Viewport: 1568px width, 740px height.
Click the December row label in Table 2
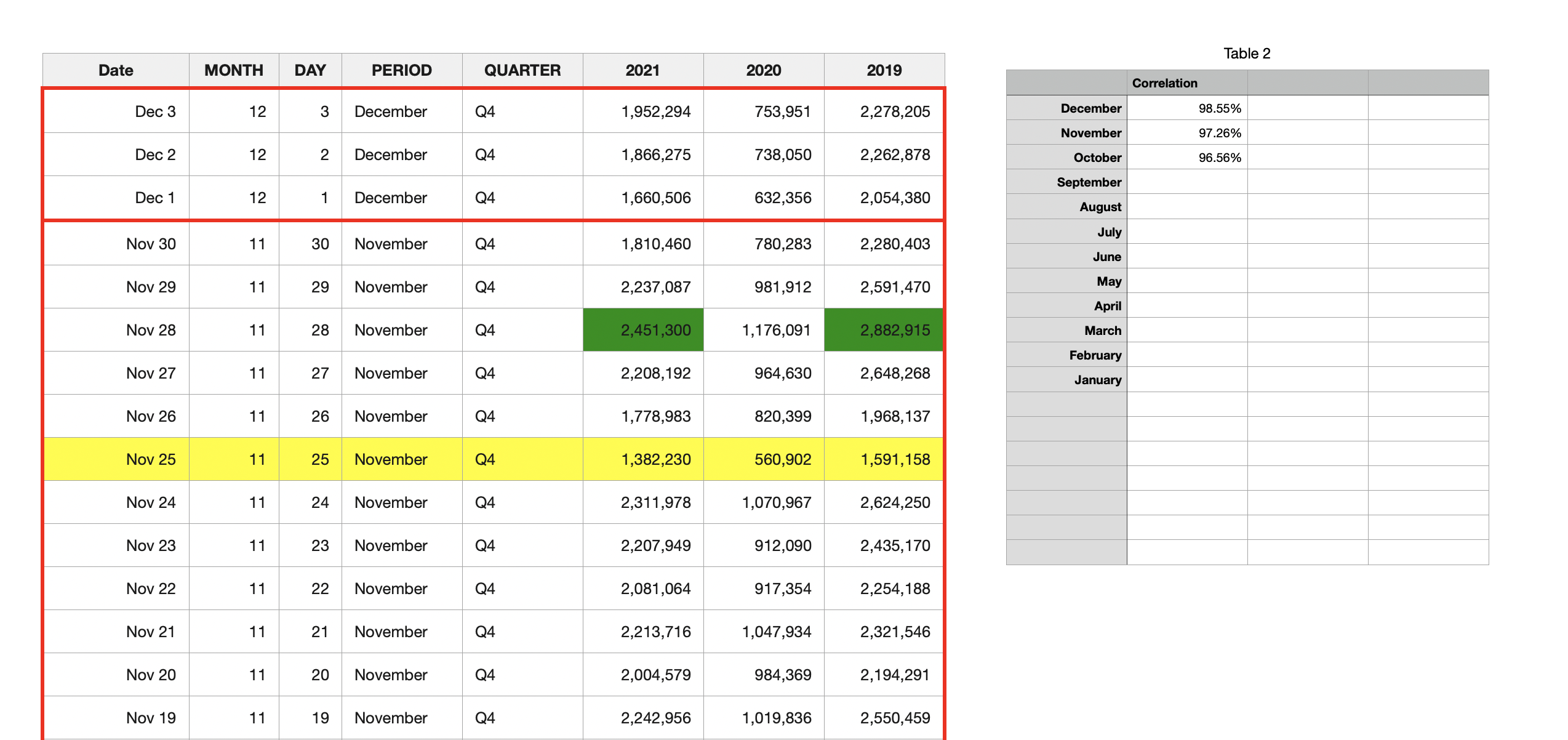1066,108
